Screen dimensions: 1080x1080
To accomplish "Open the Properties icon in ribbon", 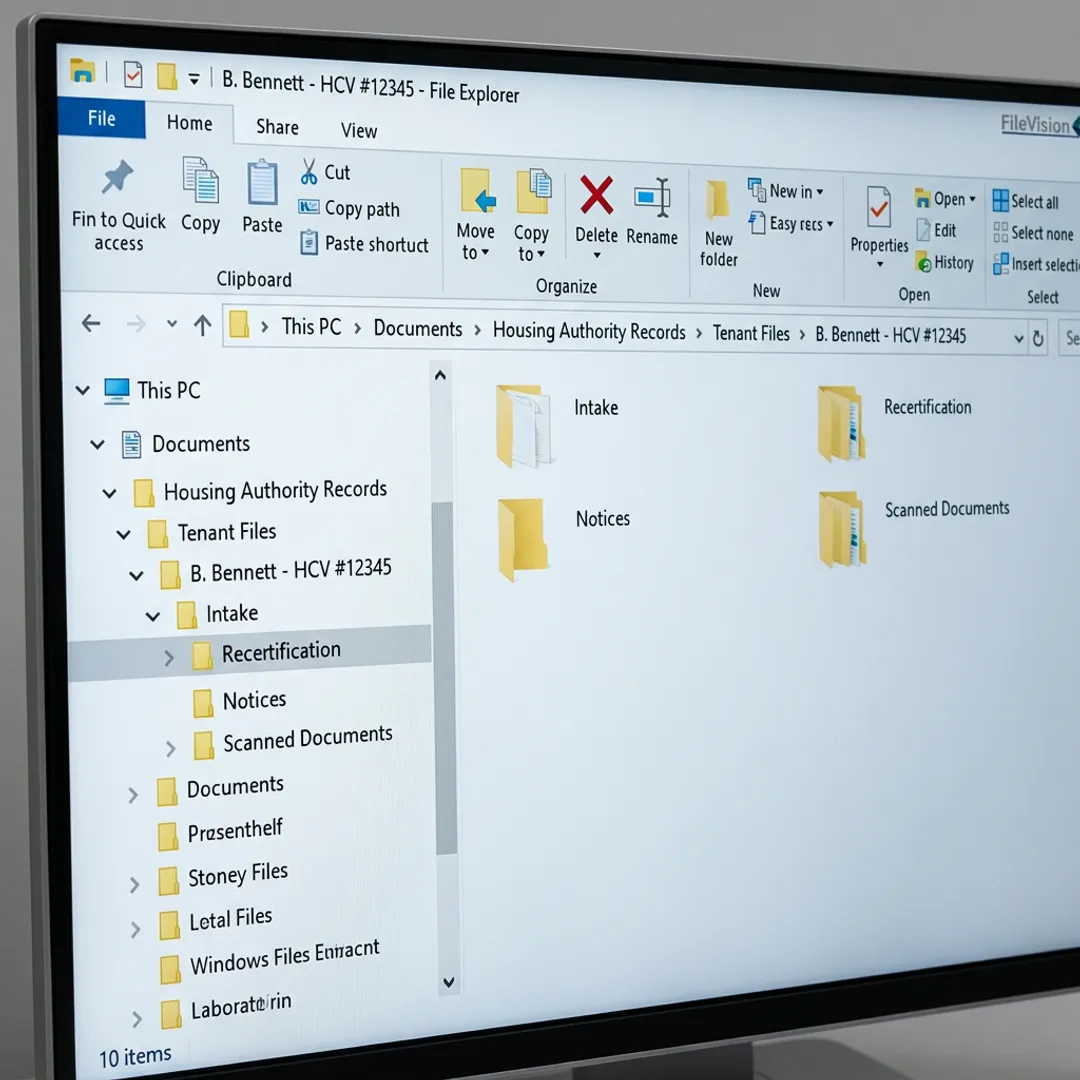I will pyautogui.click(x=878, y=209).
